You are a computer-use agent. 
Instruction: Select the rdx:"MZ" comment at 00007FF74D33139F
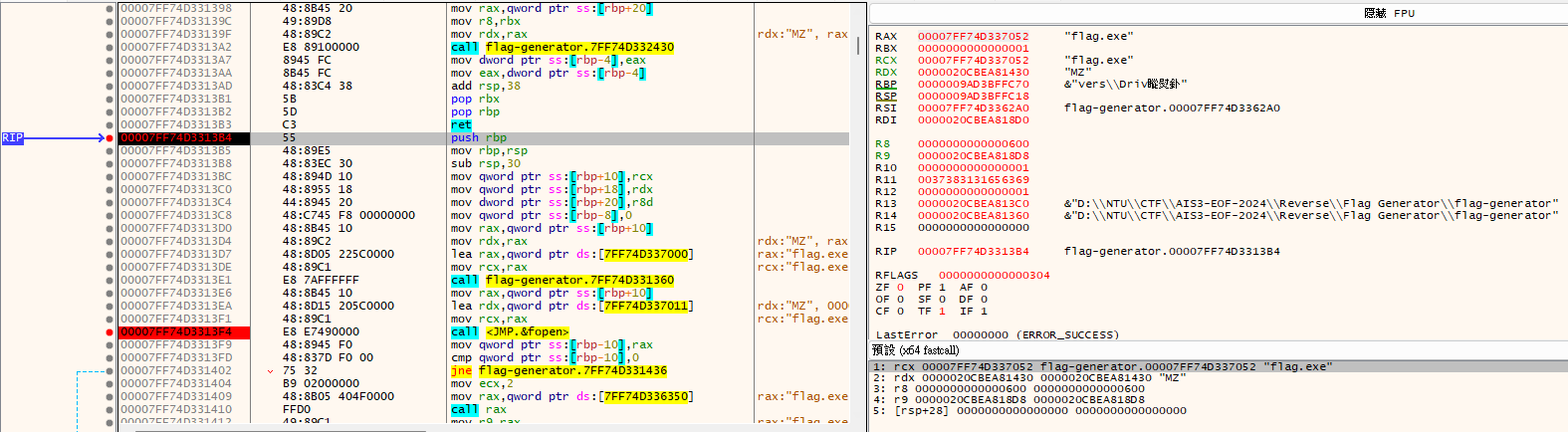coord(802,35)
